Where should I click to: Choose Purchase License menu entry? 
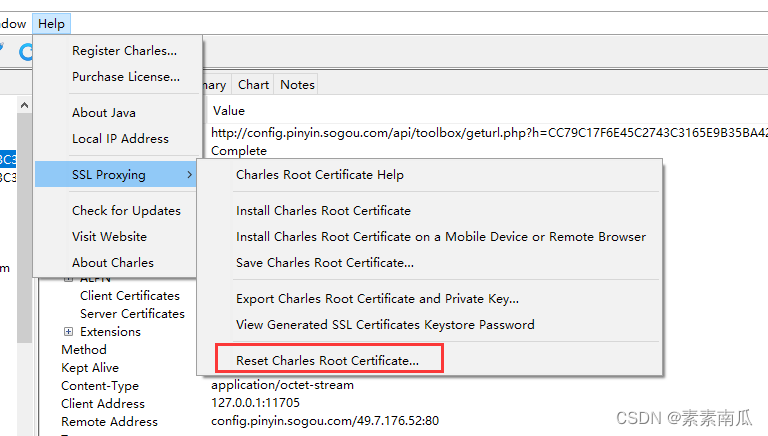[126, 76]
